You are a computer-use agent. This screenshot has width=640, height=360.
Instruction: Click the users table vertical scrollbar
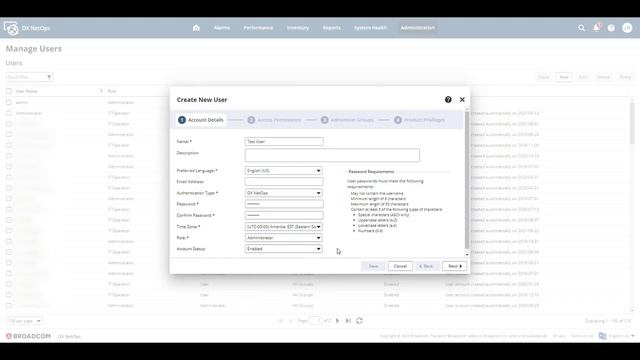632,122
